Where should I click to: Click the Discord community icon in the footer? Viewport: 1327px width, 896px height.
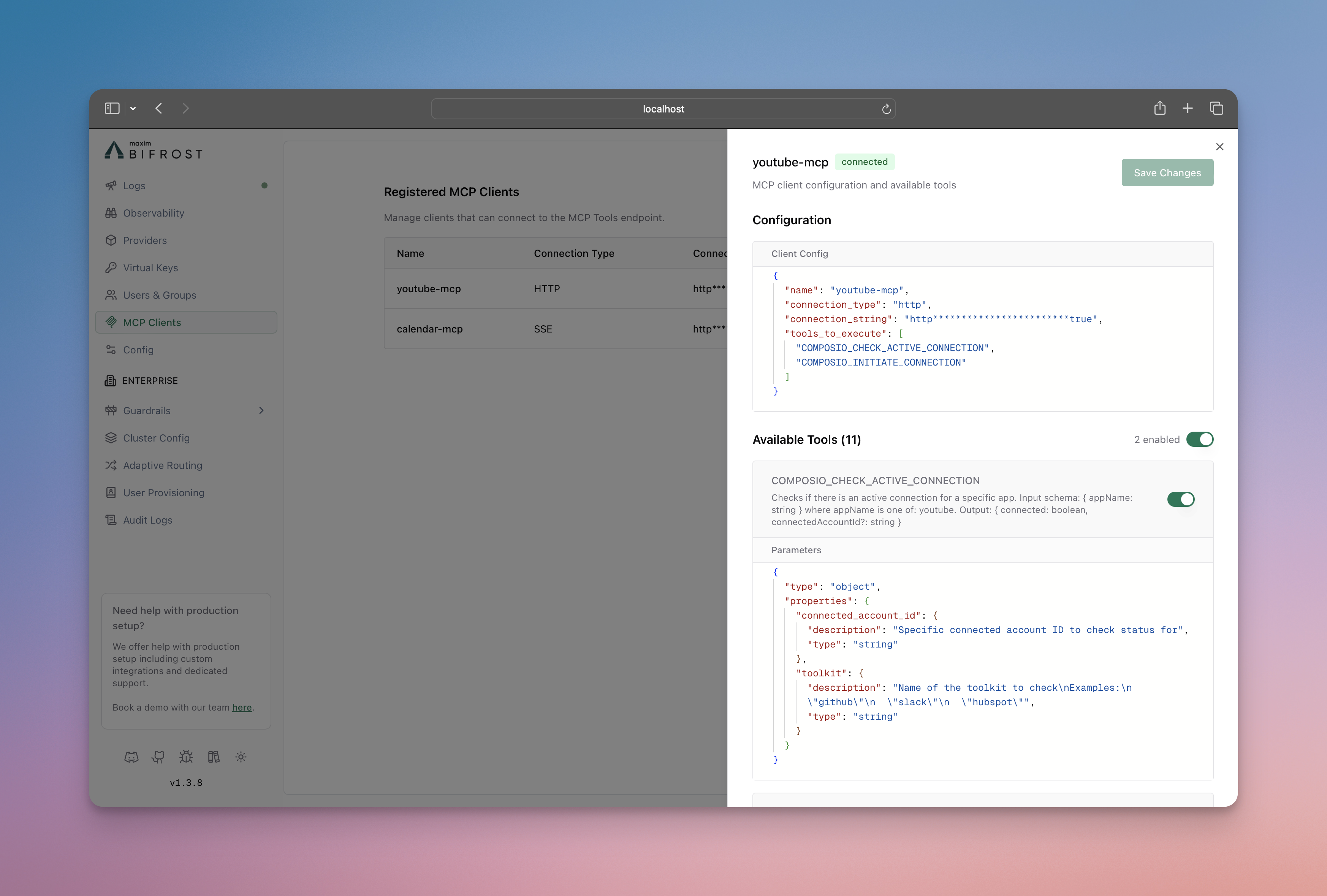pos(132,757)
